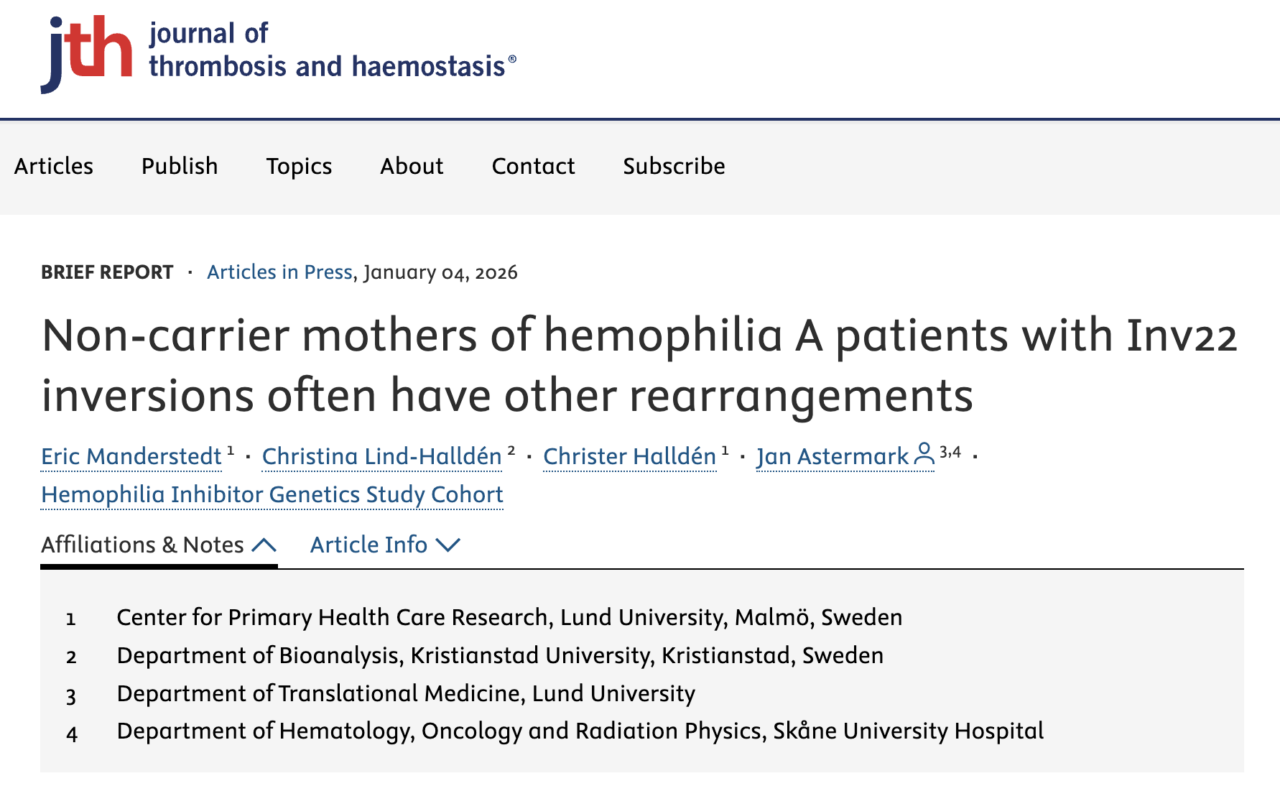Viewport: 1280px width, 786px height.
Task: View author profile for Jan Astermark
Action: pyautogui.click(x=830, y=456)
